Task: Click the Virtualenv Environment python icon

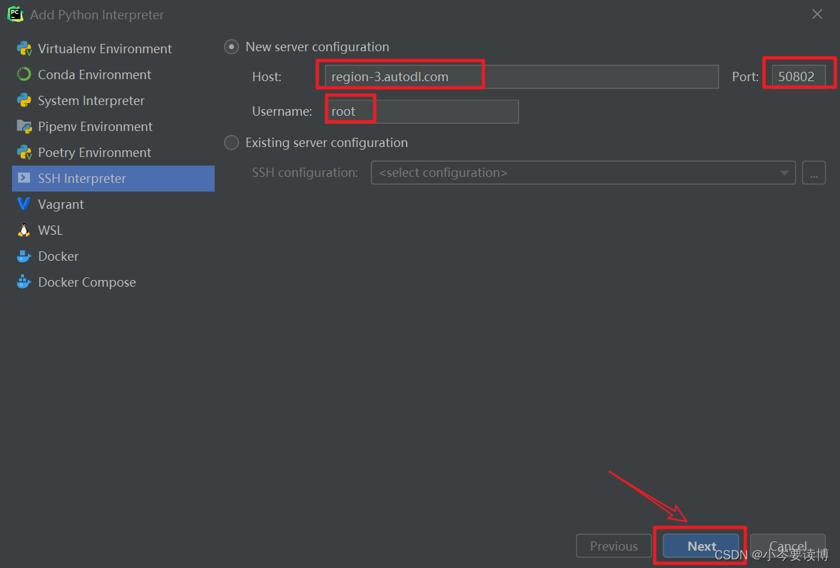Action: [x=24, y=49]
